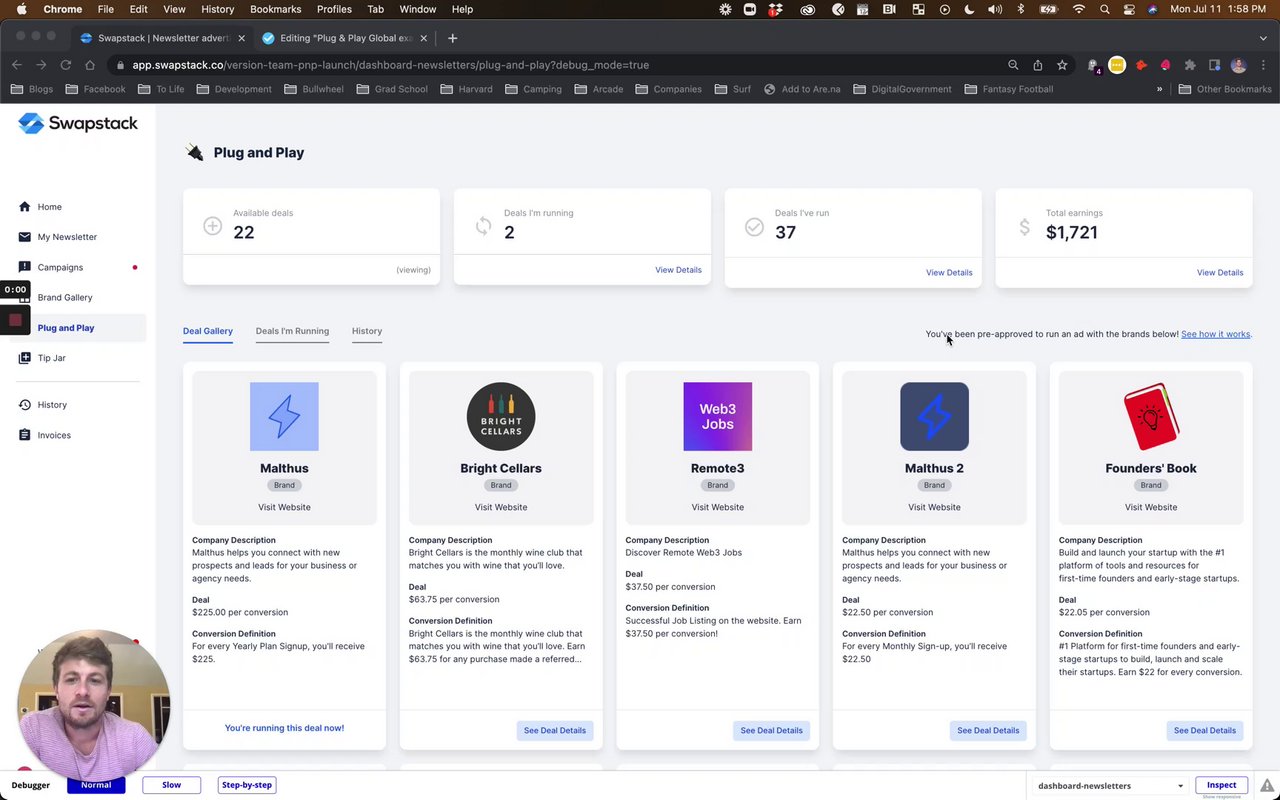Click the Malthus lightning bolt logo

click(284, 416)
